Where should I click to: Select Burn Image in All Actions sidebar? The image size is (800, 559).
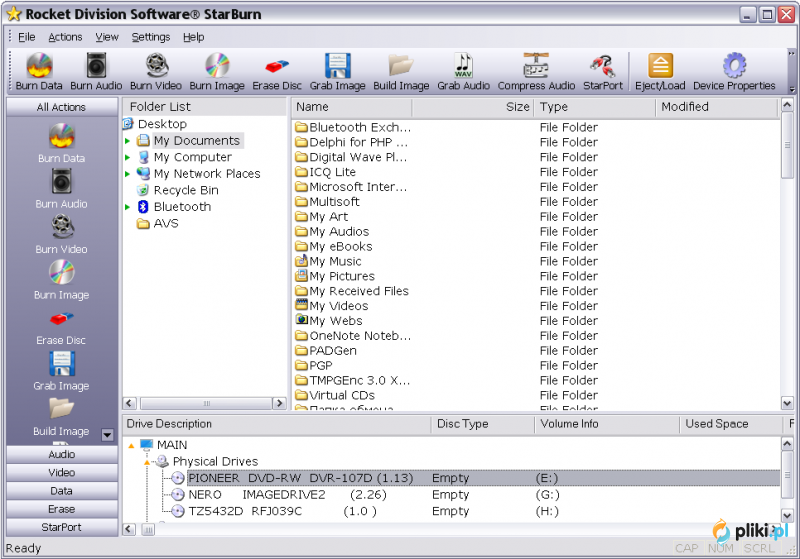click(61, 279)
